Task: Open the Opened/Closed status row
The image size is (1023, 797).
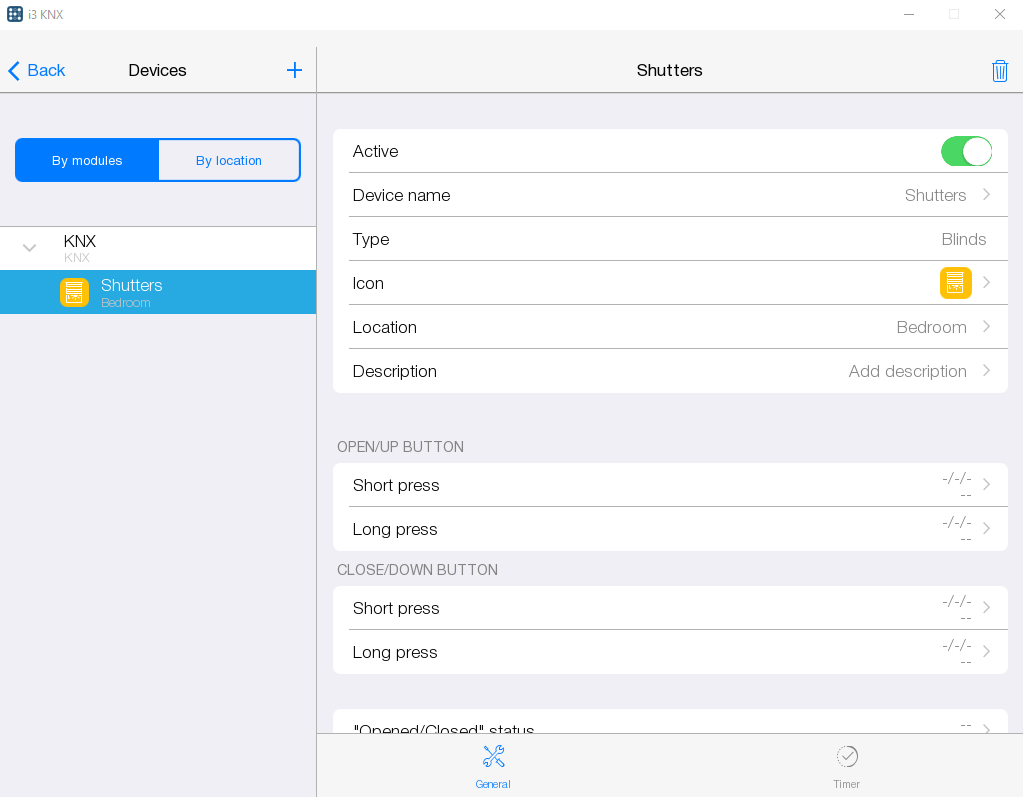Action: click(x=670, y=724)
